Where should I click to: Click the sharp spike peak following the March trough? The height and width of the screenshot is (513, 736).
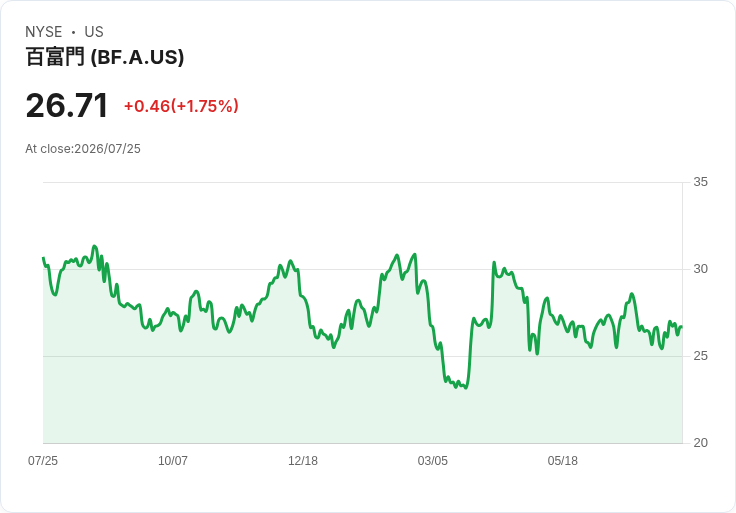[x=494, y=262]
